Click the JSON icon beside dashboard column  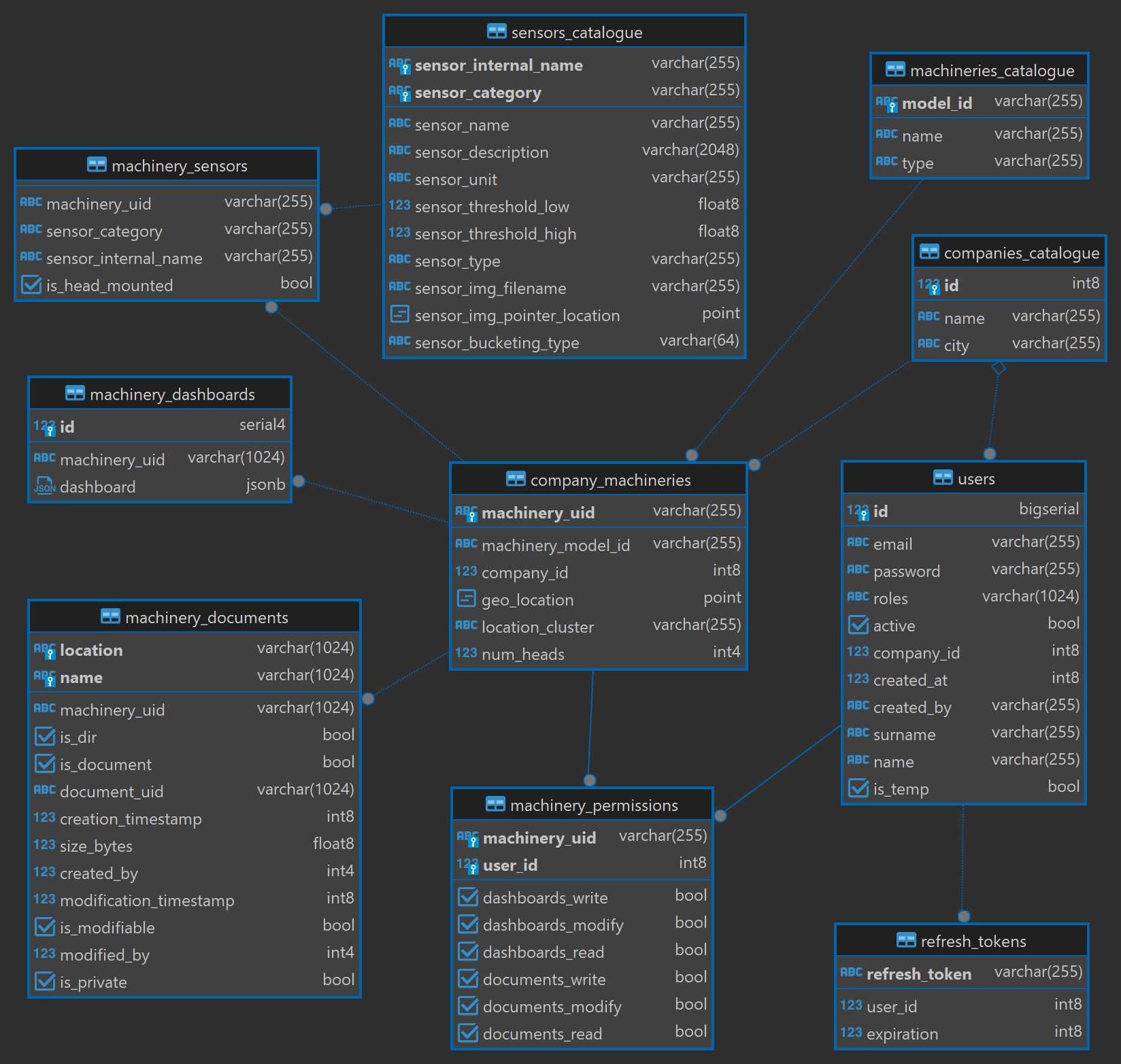(45, 486)
